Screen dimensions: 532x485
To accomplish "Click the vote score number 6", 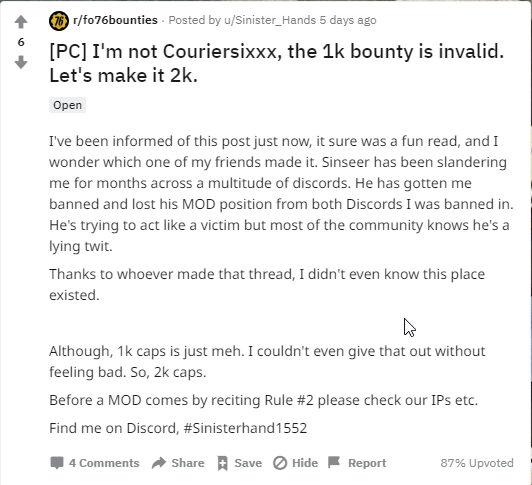I will (21, 42).
